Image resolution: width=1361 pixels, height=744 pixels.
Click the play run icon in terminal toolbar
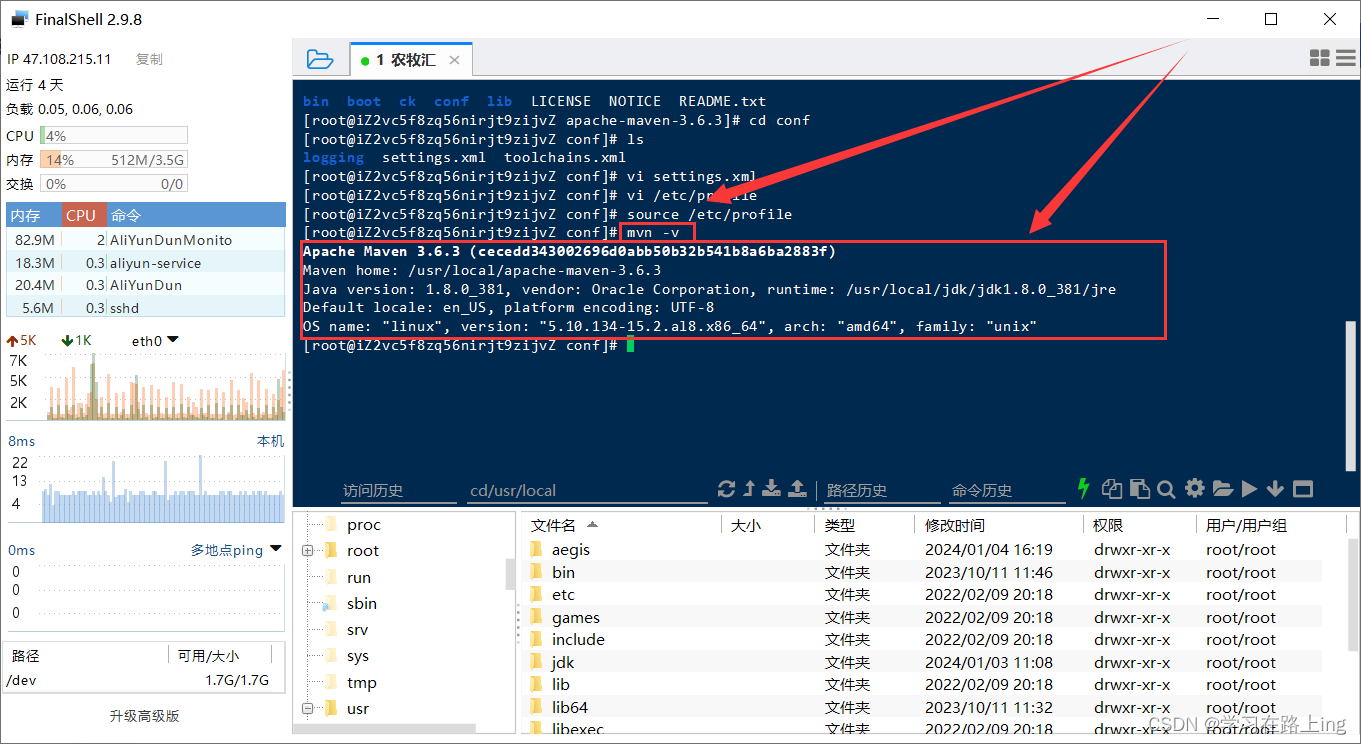[1249, 489]
